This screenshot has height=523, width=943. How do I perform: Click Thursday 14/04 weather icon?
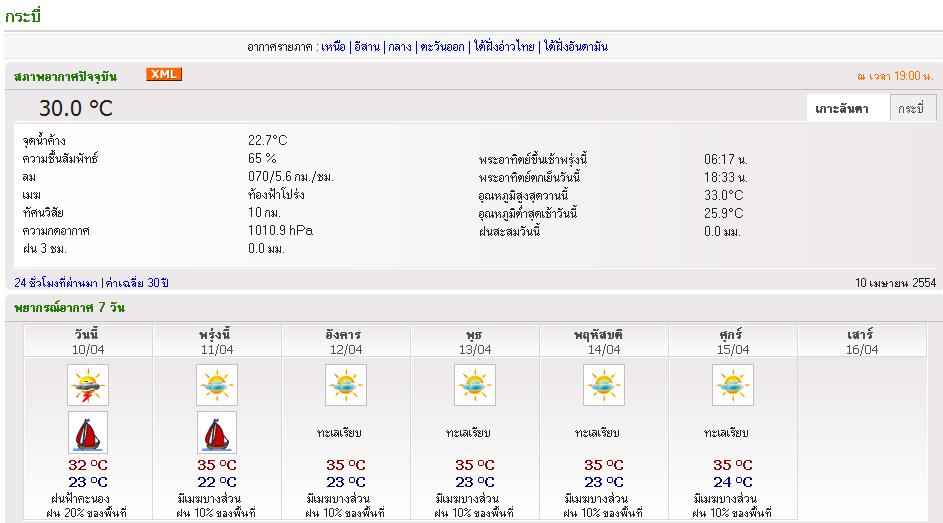[x=604, y=385]
